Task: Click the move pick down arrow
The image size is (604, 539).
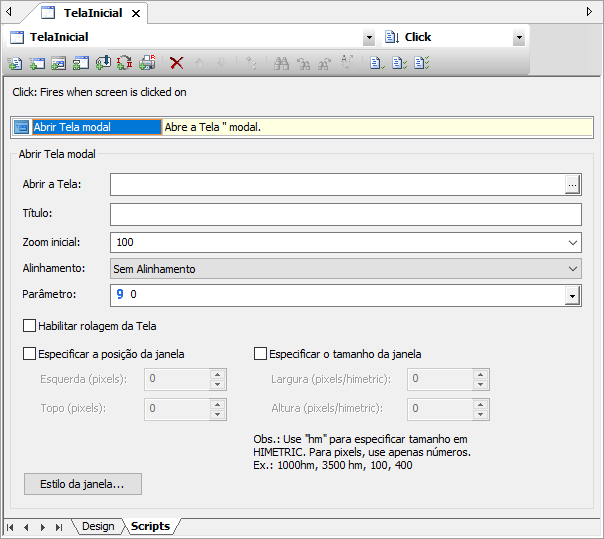Action: (x=221, y=63)
